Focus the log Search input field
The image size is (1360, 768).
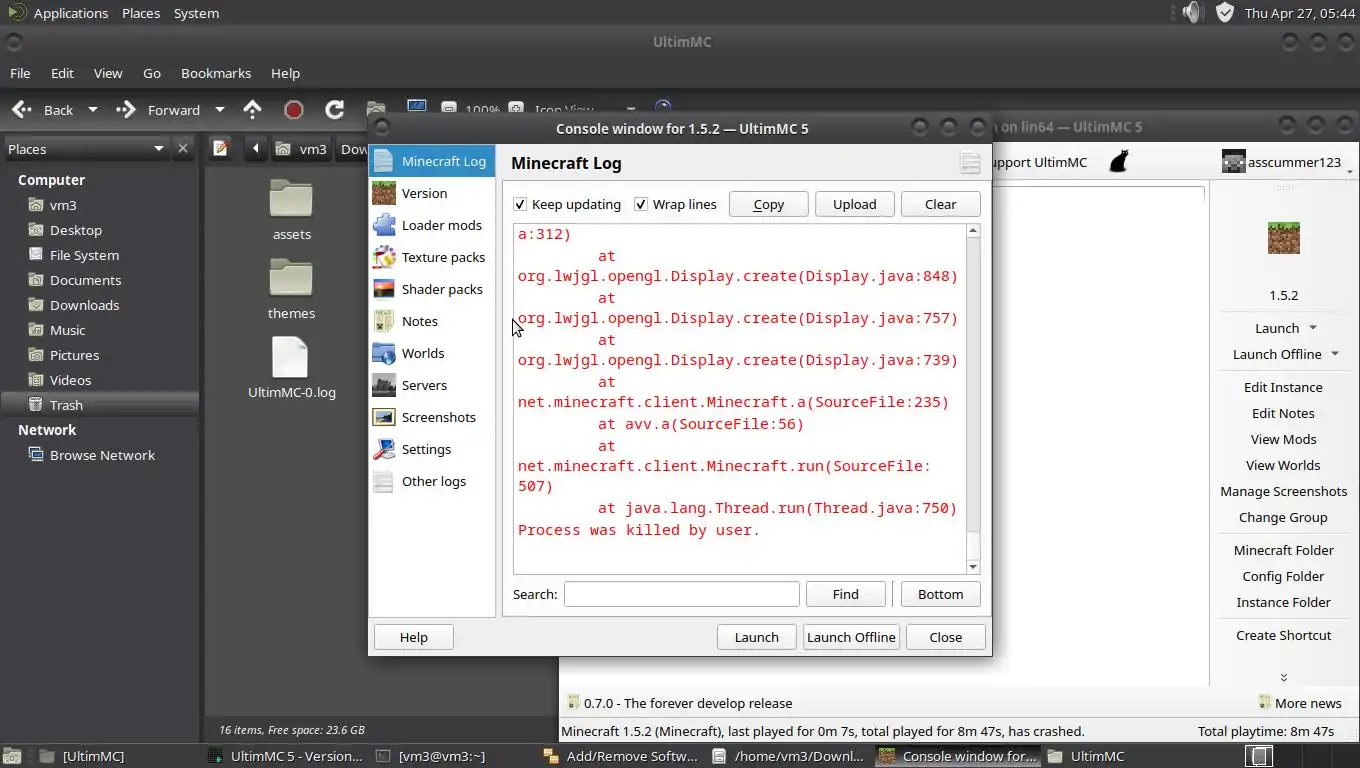[x=682, y=594]
